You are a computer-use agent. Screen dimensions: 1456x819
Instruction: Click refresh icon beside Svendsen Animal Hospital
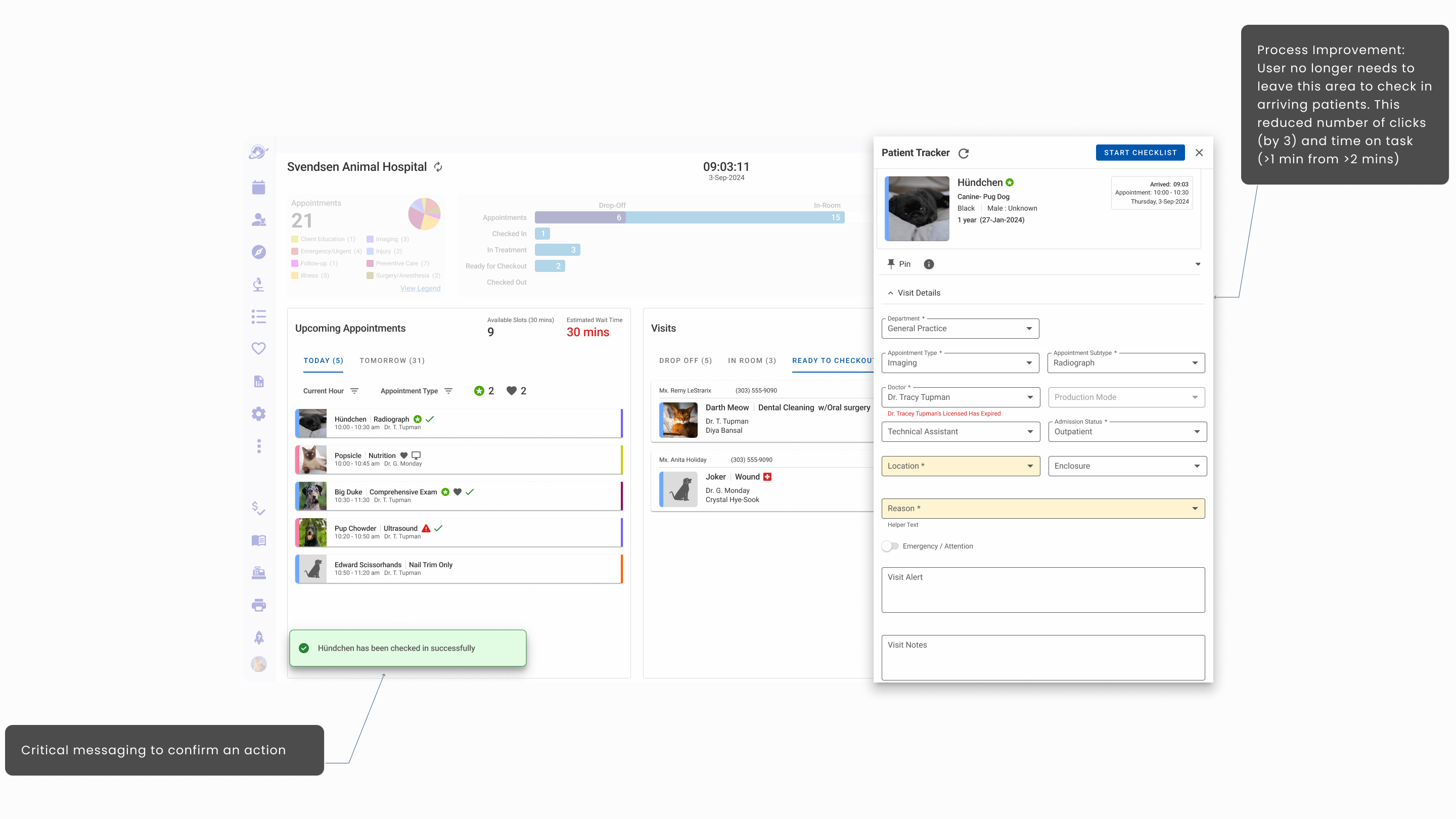coord(438,167)
